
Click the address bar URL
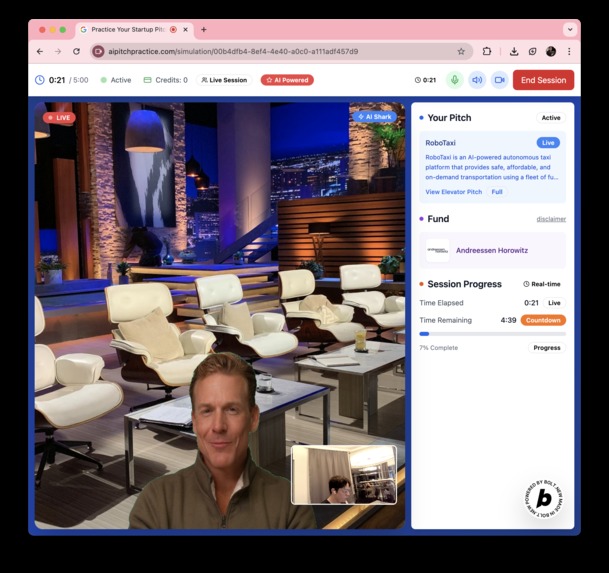point(233,51)
